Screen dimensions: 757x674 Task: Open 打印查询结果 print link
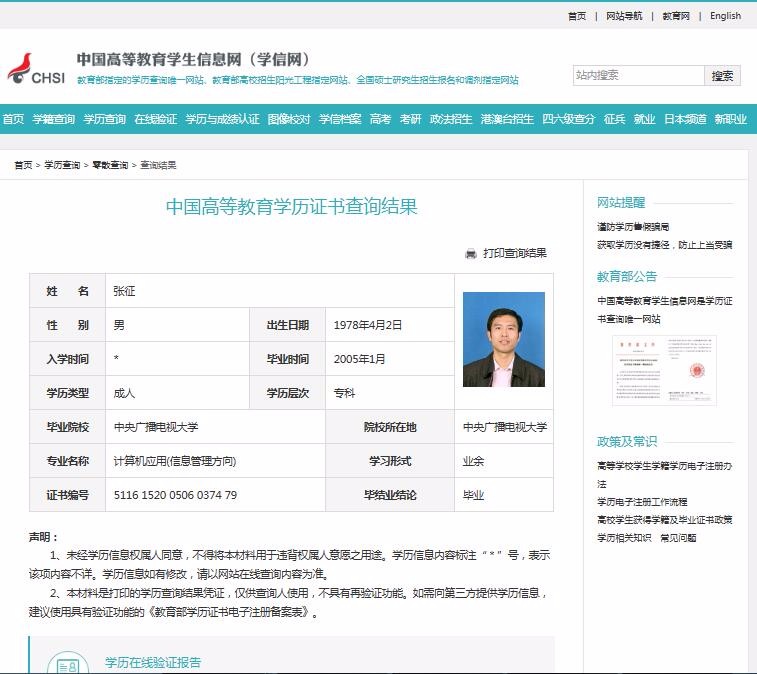click(515, 253)
